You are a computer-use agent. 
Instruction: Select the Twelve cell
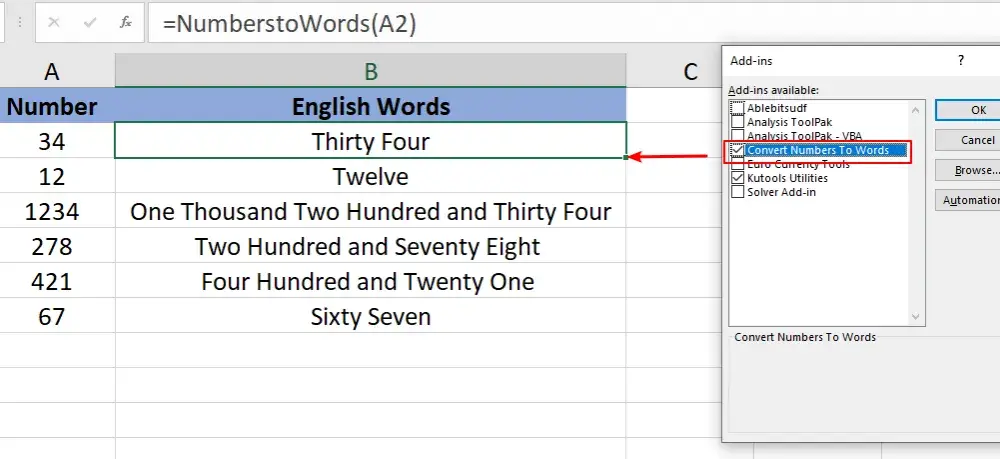tap(371, 175)
